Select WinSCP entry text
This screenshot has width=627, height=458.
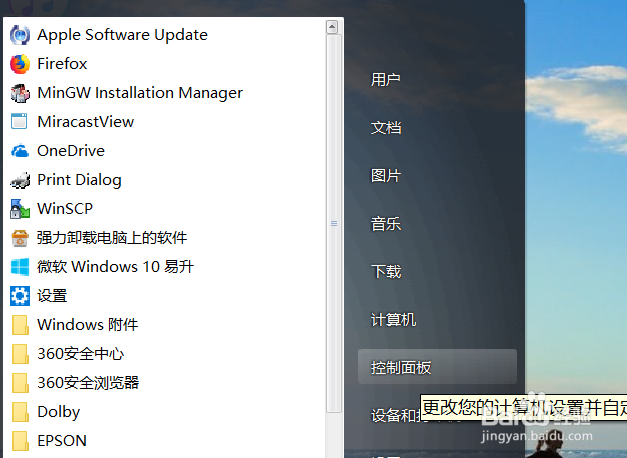click(65, 209)
